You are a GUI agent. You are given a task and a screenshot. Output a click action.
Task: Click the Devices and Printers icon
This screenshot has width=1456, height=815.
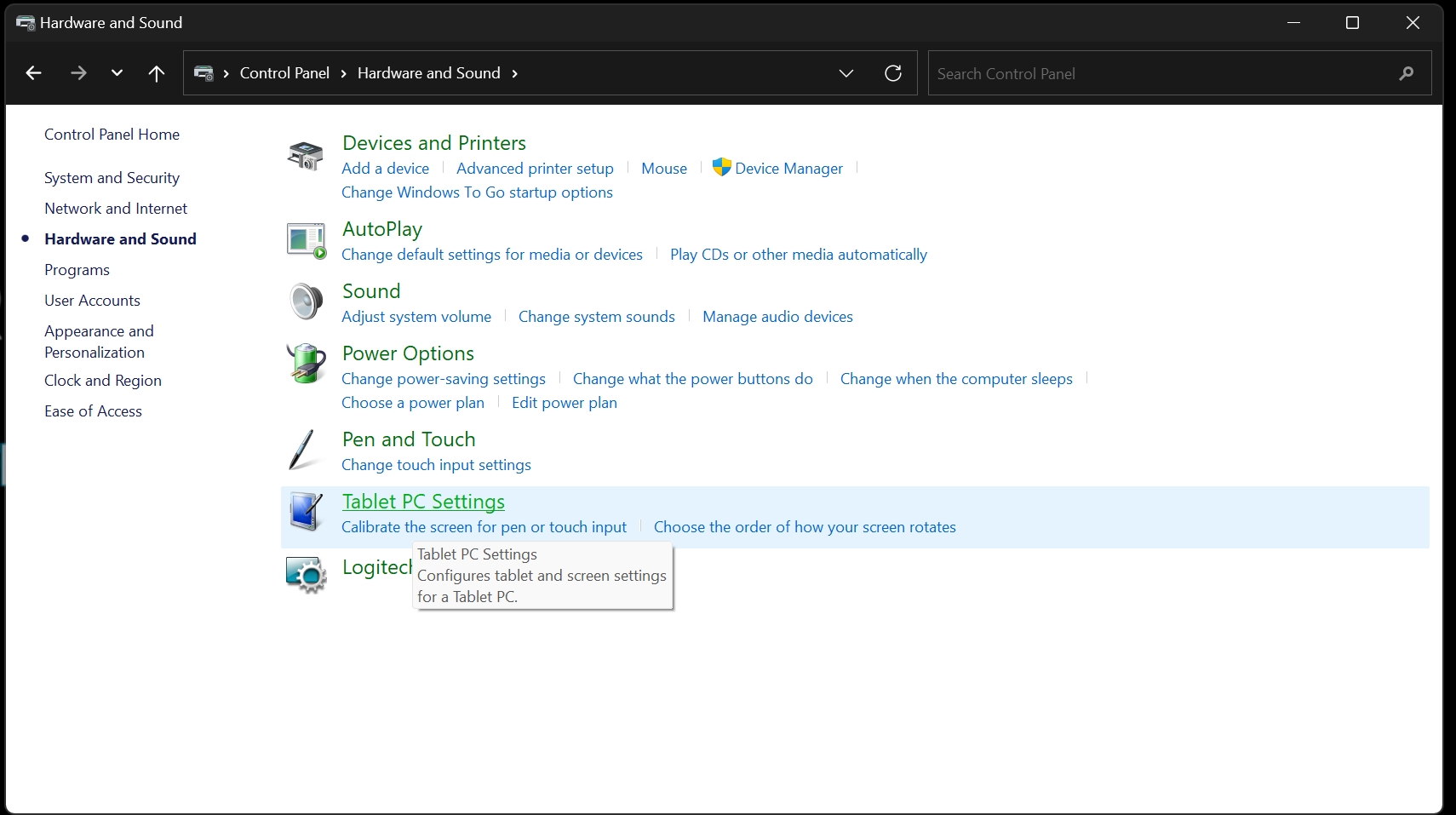[x=306, y=156]
